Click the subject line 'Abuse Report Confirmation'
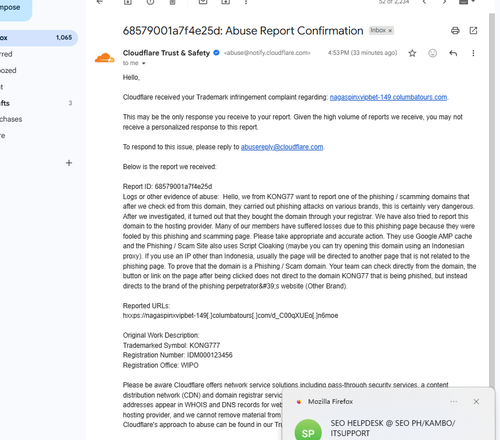This screenshot has width=500, height=440. coord(294,31)
